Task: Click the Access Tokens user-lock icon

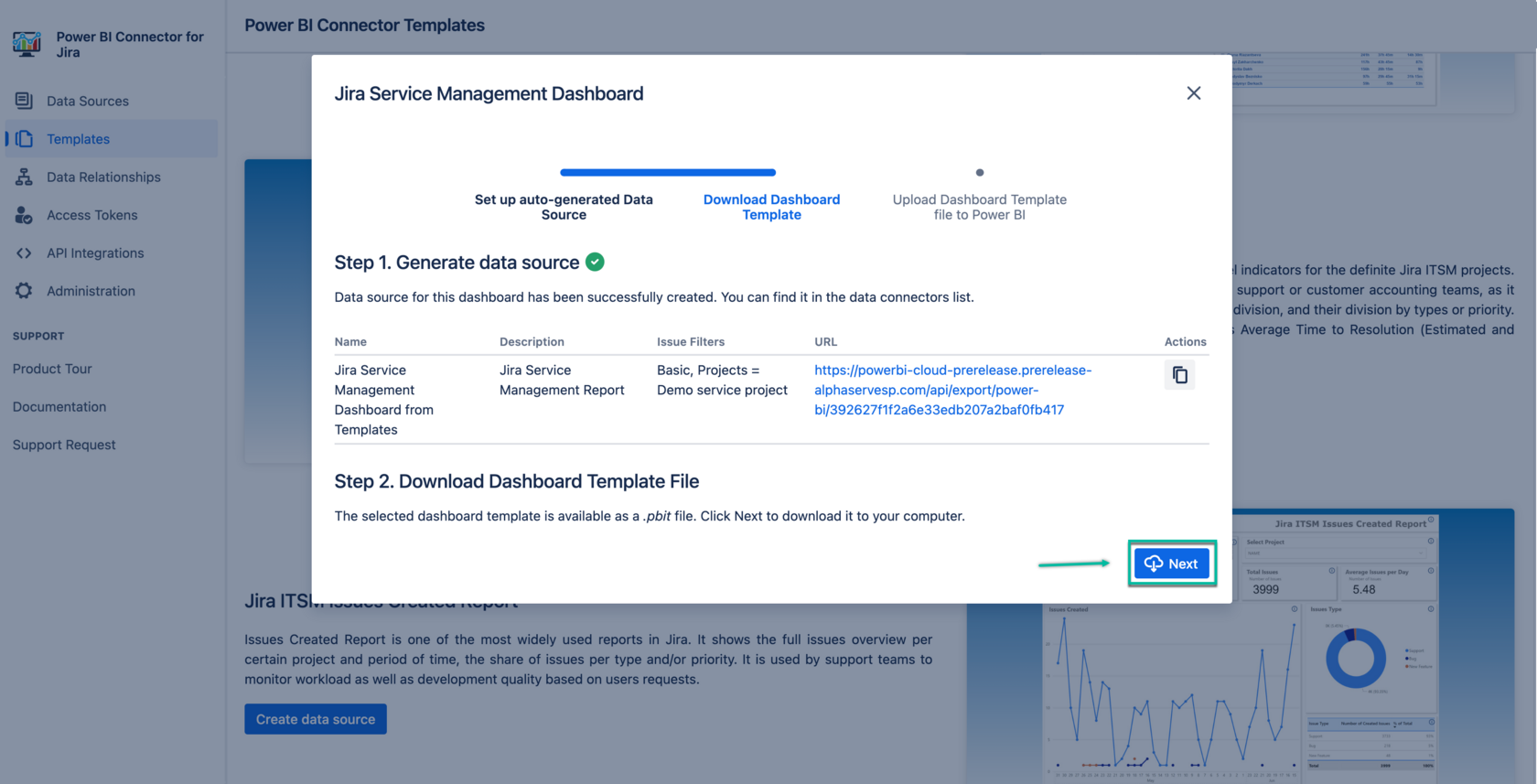Action: click(x=24, y=215)
